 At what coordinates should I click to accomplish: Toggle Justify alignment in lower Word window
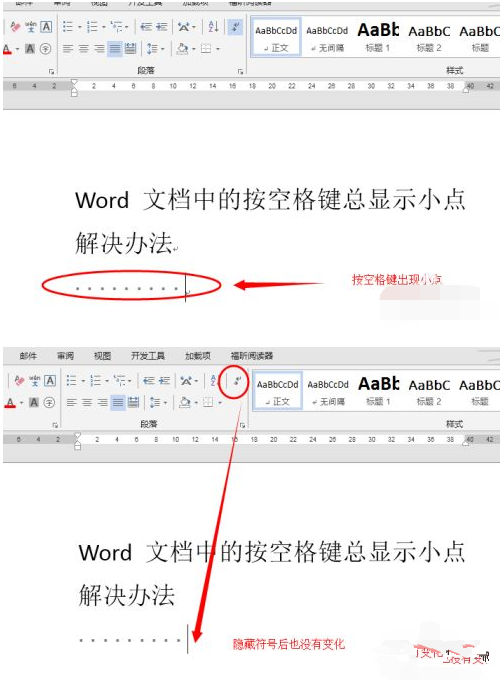(118, 402)
